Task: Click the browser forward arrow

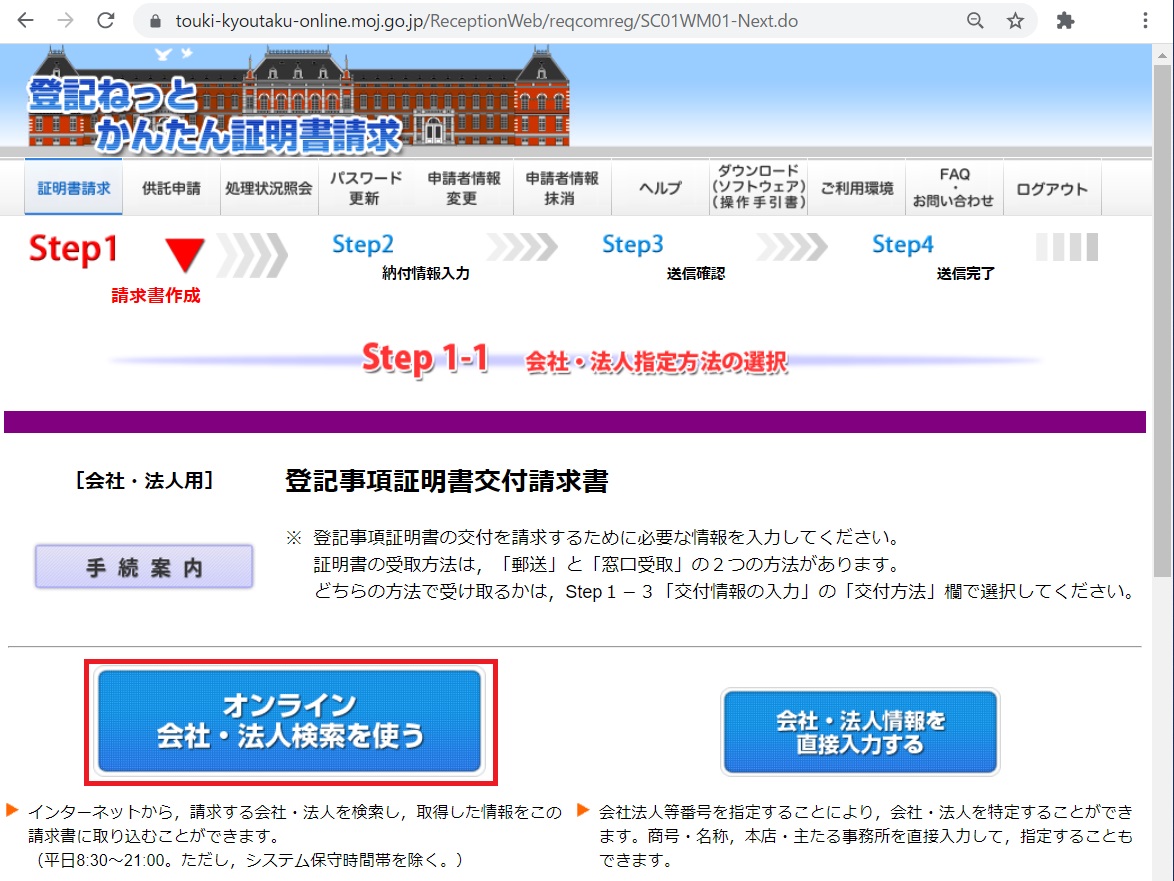Action: [66, 20]
